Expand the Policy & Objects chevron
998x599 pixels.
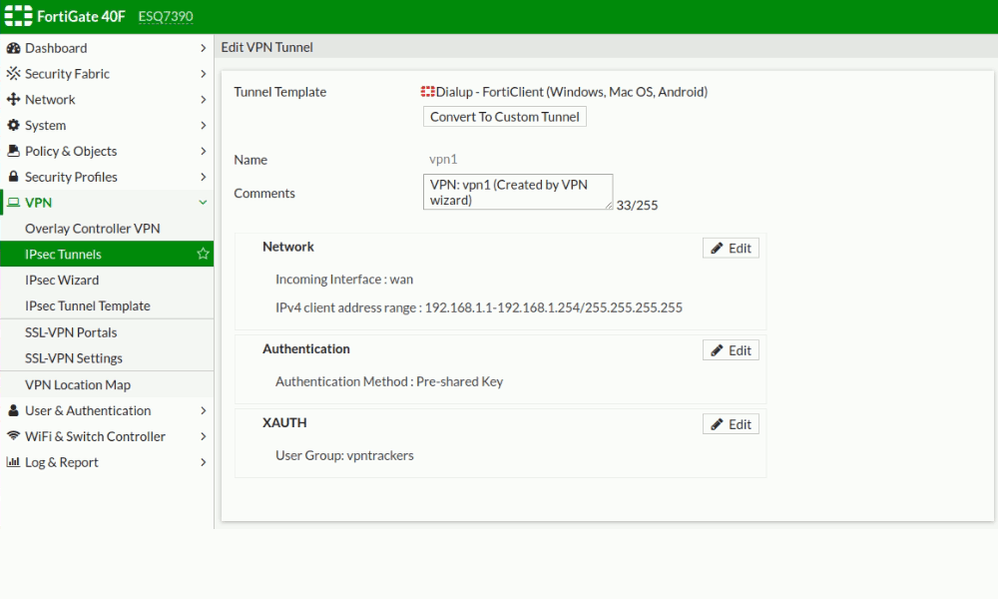(203, 151)
